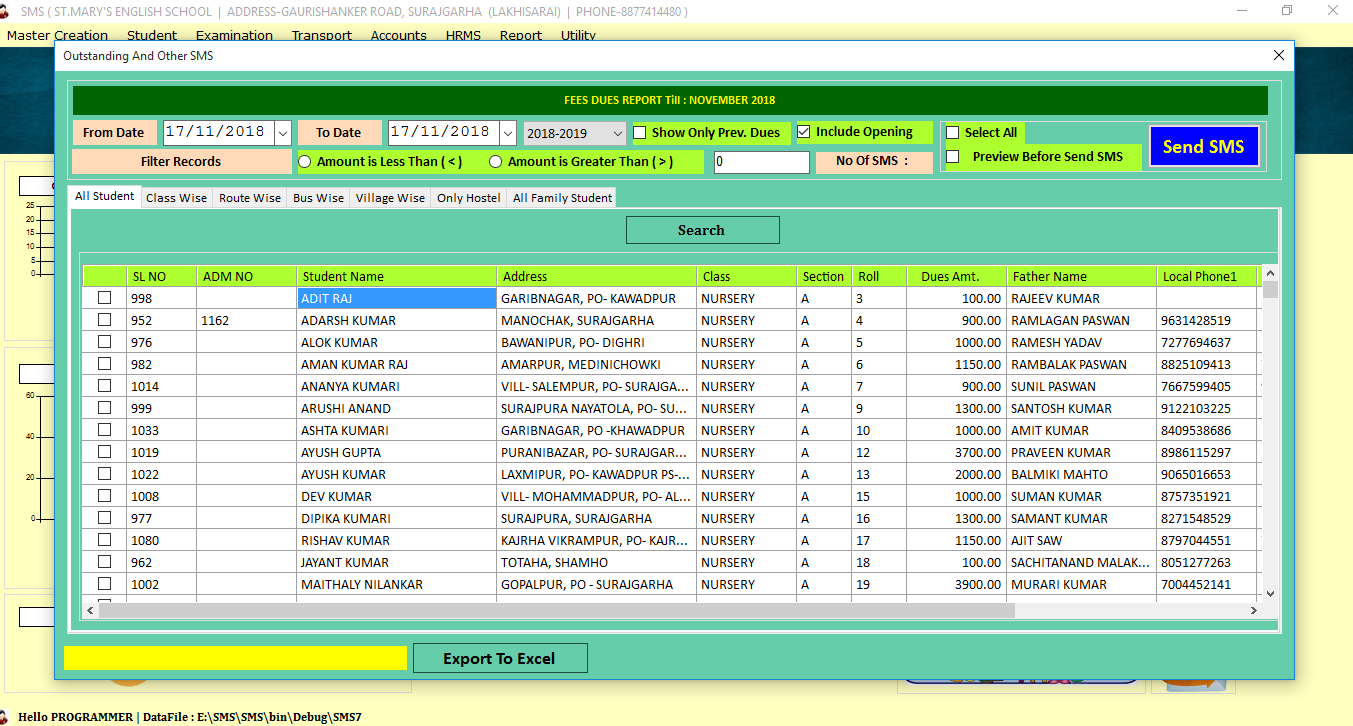Open the To Date dropdown calendar
The width and height of the screenshot is (1353, 726).
point(507,133)
